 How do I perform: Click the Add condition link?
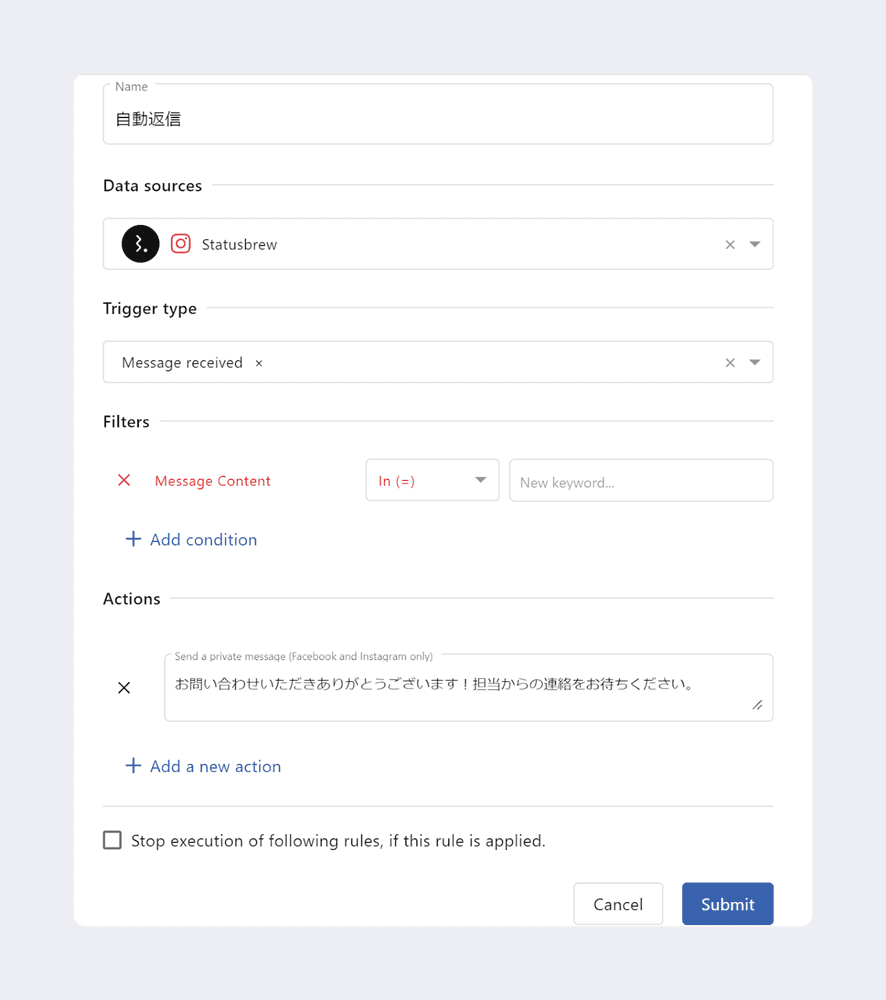[203, 540]
